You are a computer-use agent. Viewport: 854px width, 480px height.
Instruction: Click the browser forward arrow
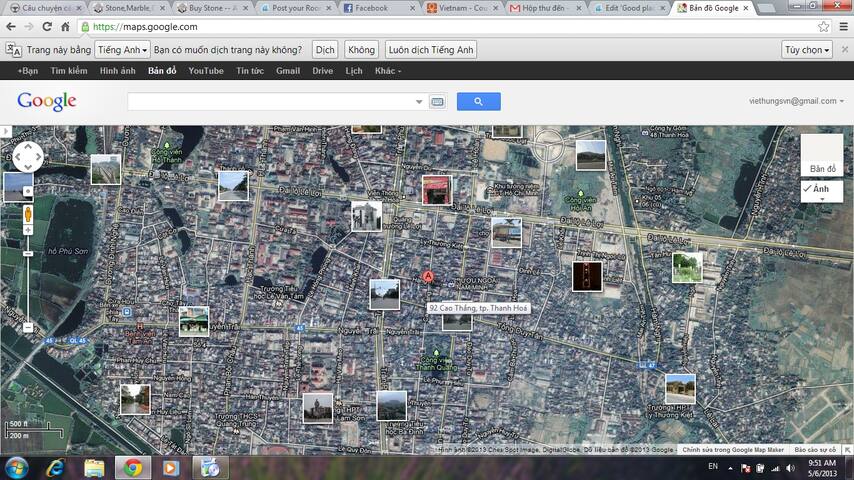point(29,27)
